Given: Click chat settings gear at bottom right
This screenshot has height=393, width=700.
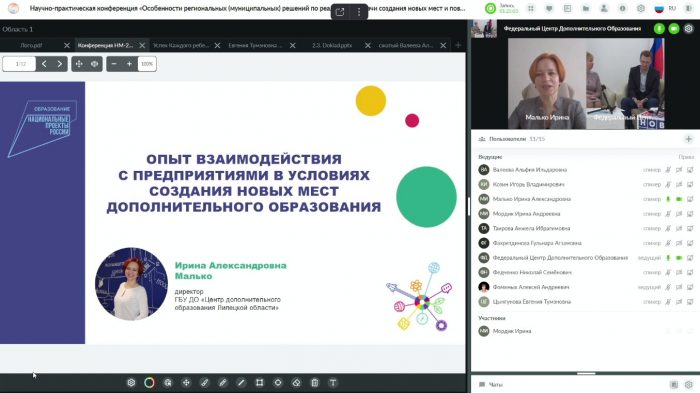Looking at the screenshot, I should pyautogui.click(x=689, y=385).
